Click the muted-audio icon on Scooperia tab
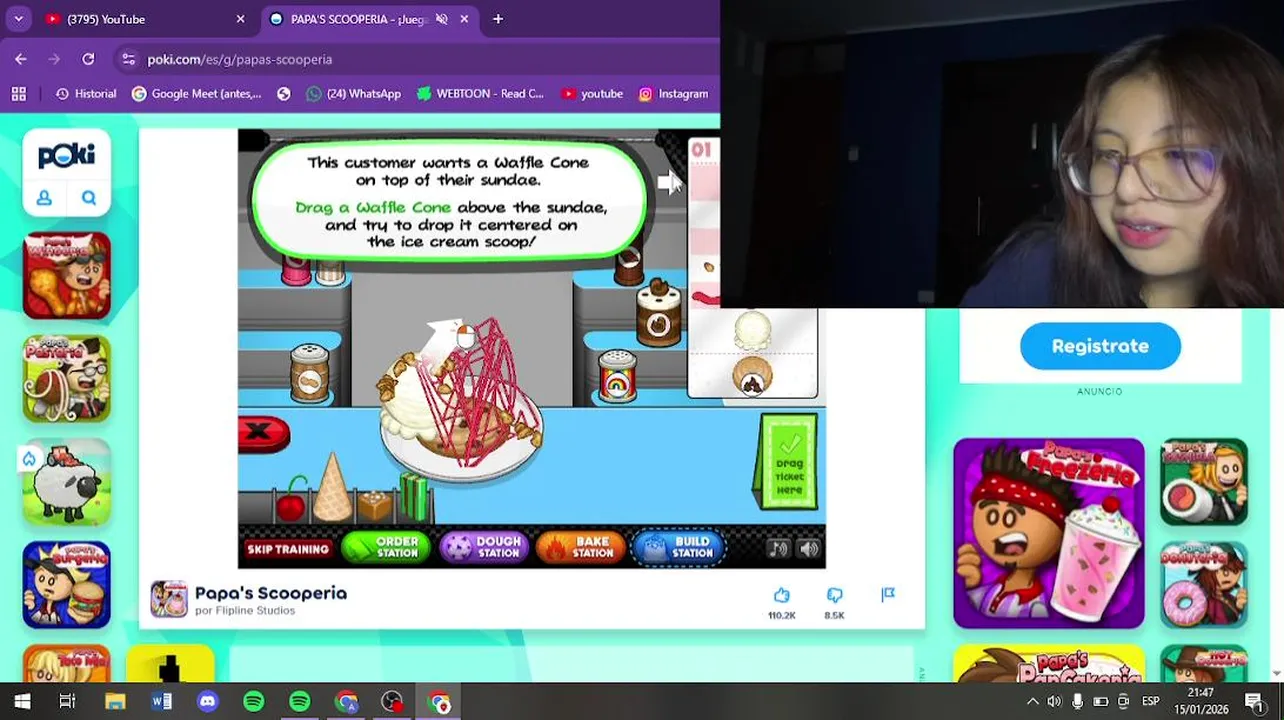The width and height of the screenshot is (1284, 720). (x=441, y=19)
